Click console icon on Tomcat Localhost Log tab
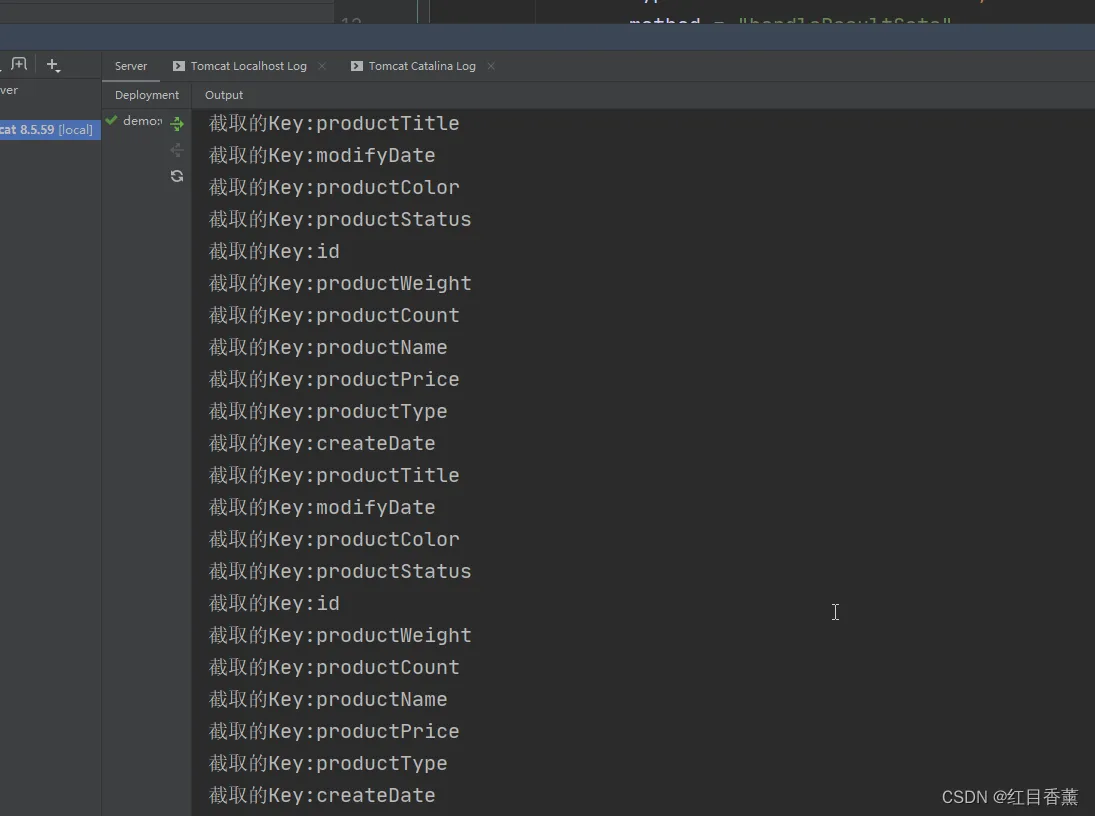Image resolution: width=1095 pixels, height=816 pixels. [x=179, y=66]
